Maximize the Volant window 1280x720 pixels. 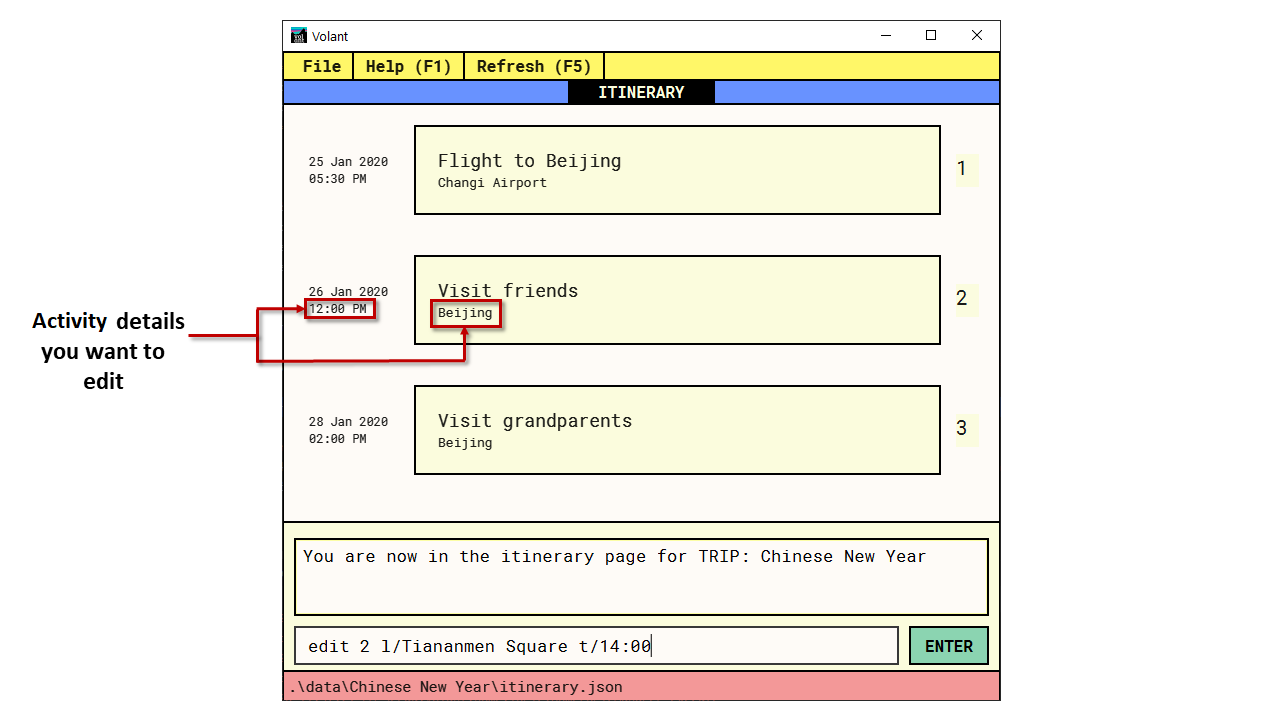coord(931,36)
